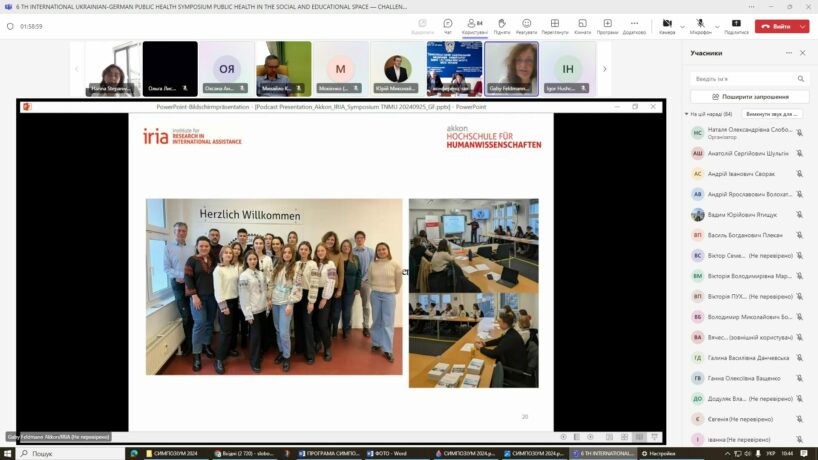Open the Chat panel

[447, 25]
